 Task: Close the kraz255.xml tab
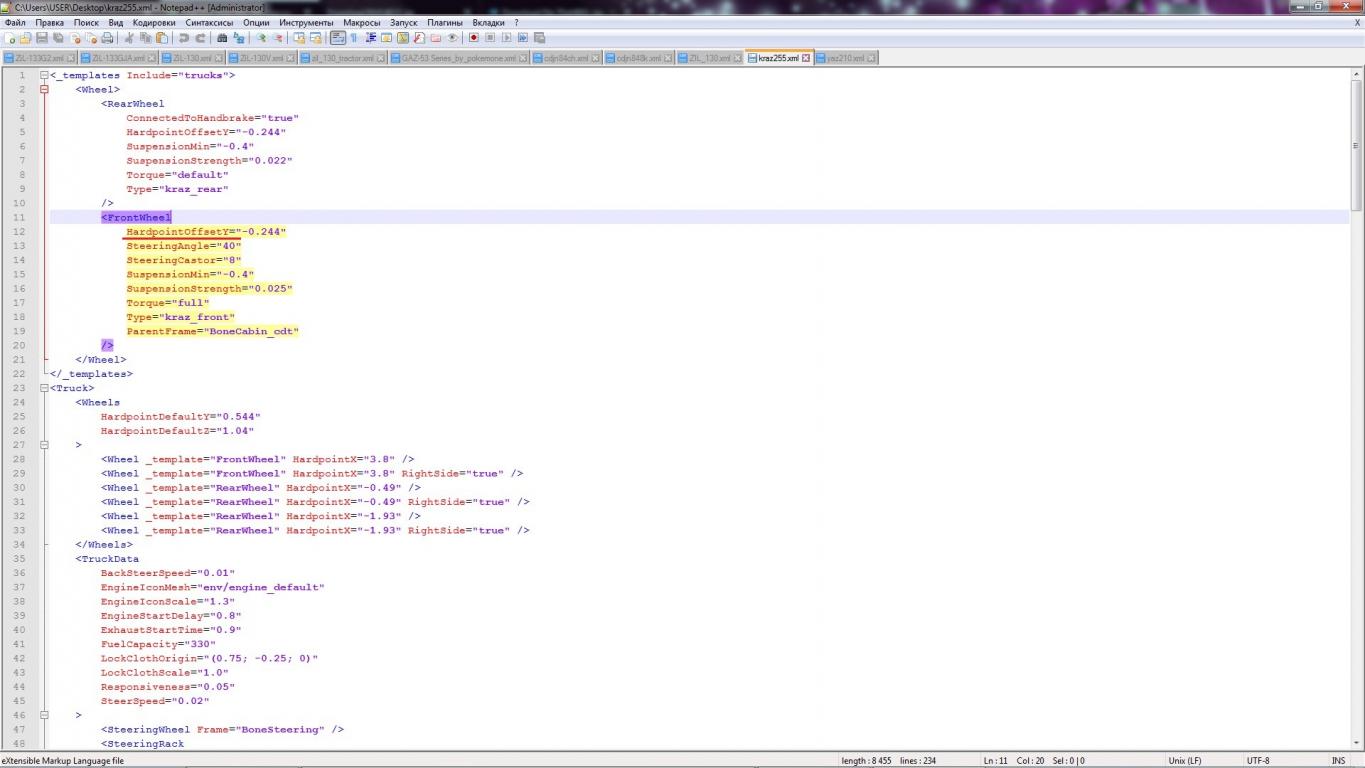tap(807, 58)
